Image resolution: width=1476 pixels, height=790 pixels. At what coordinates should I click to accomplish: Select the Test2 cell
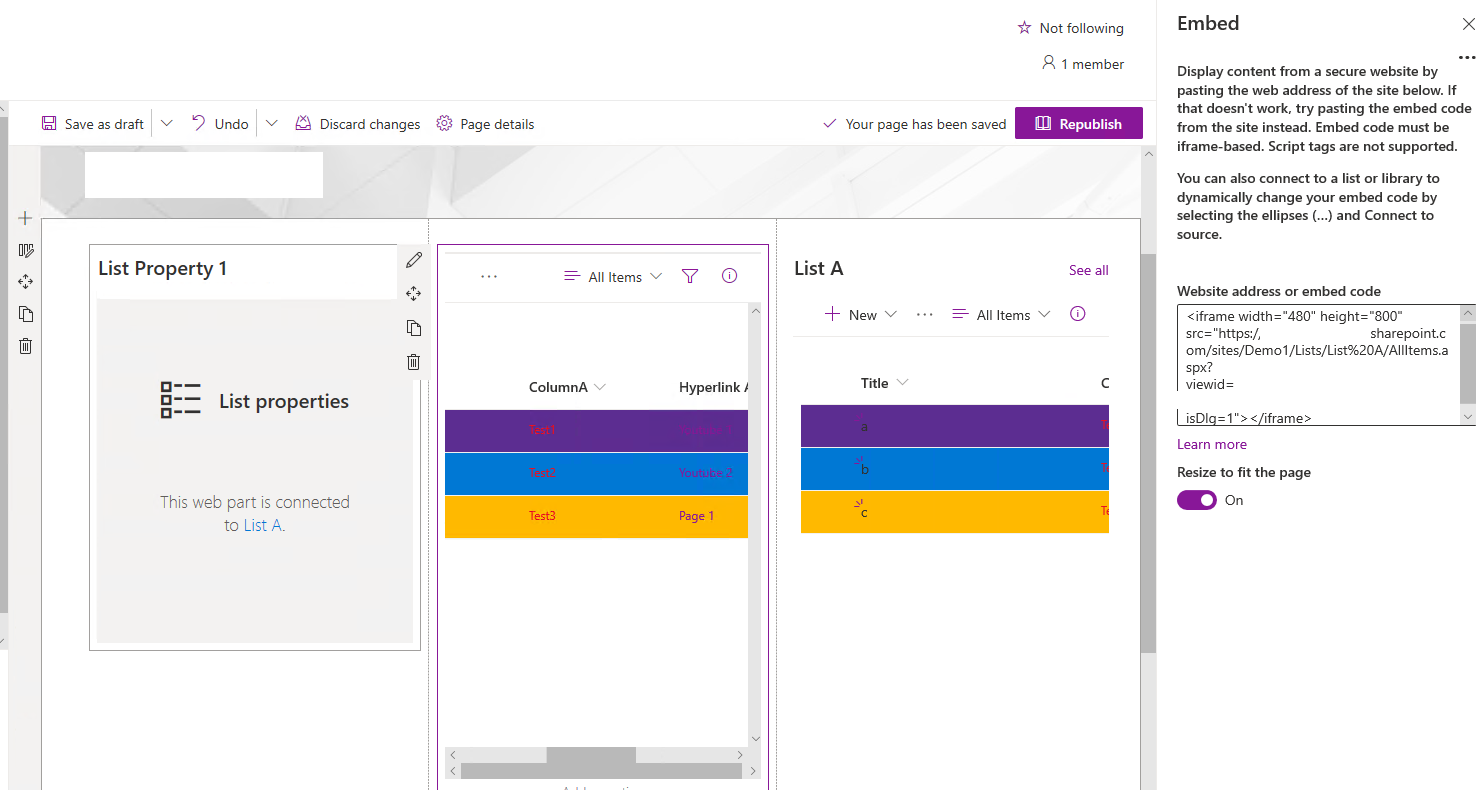[542, 473]
